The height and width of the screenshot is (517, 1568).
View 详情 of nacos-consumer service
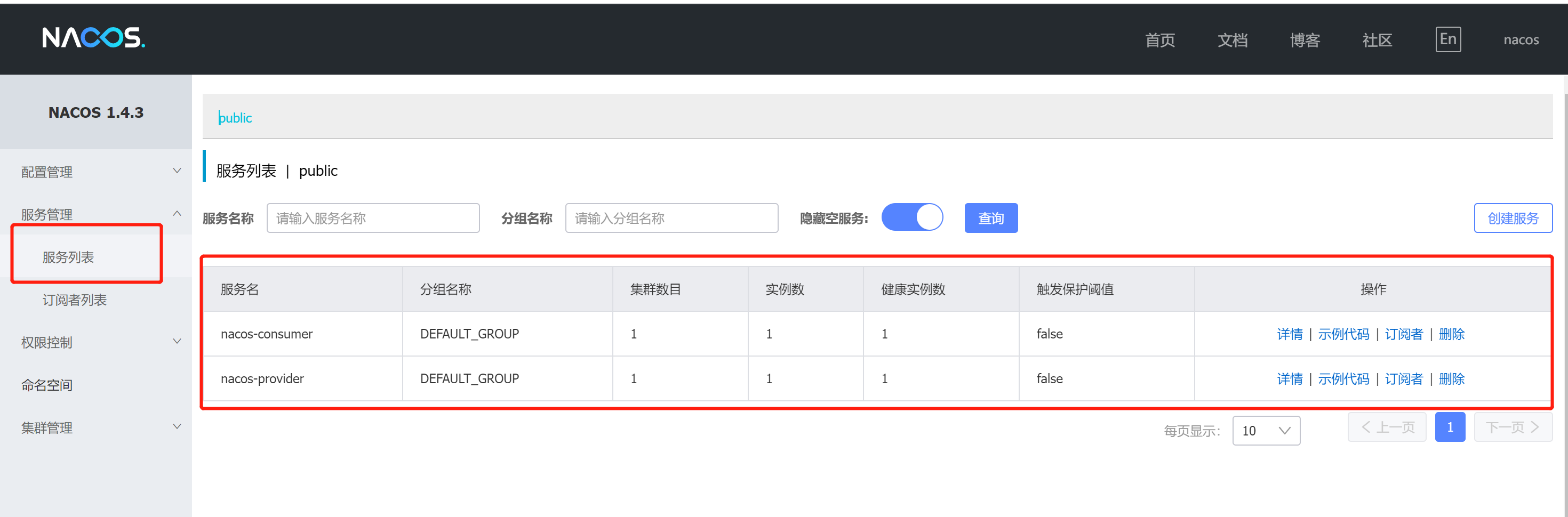[x=1291, y=333]
